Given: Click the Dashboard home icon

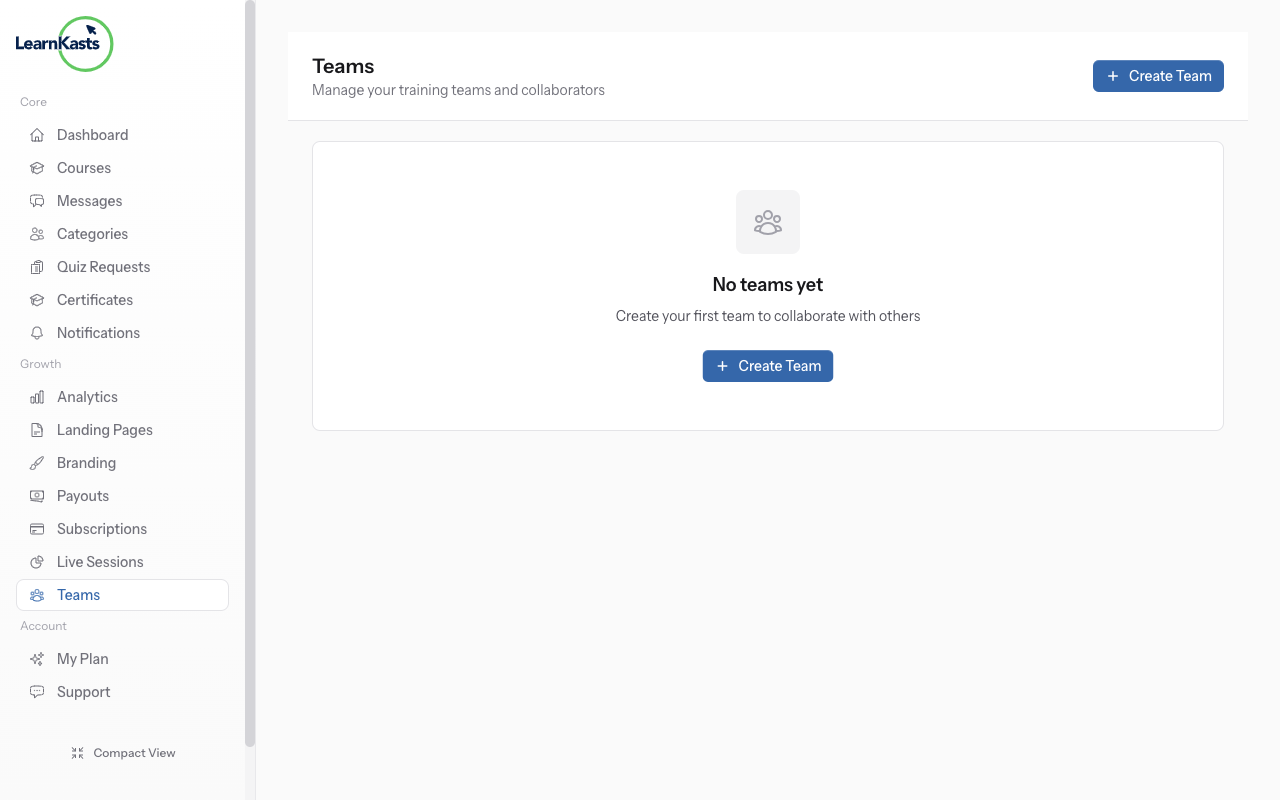Looking at the screenshot, I should 37,134.
